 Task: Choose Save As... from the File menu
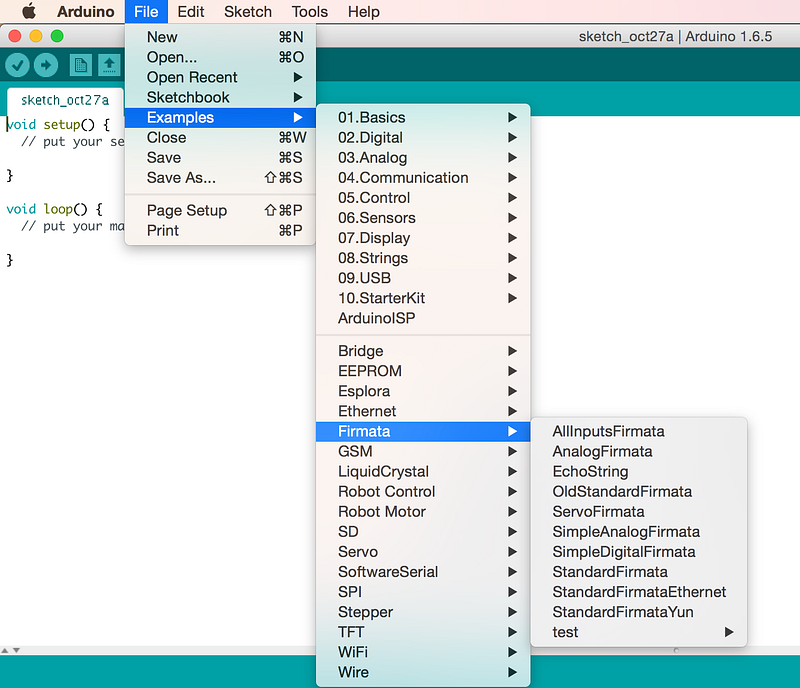click(x=220, y=178)
